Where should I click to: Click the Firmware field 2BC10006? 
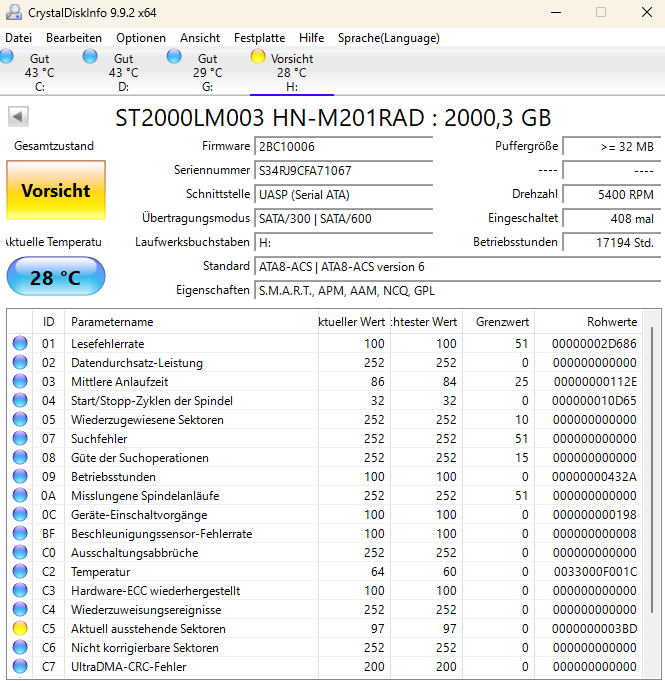pyautogui.click(x=344, y=146)
